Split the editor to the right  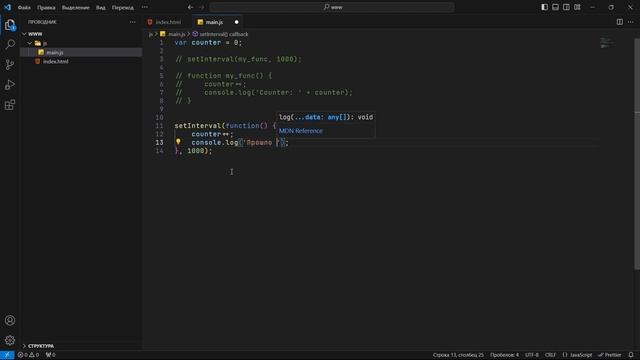(620, 22)
